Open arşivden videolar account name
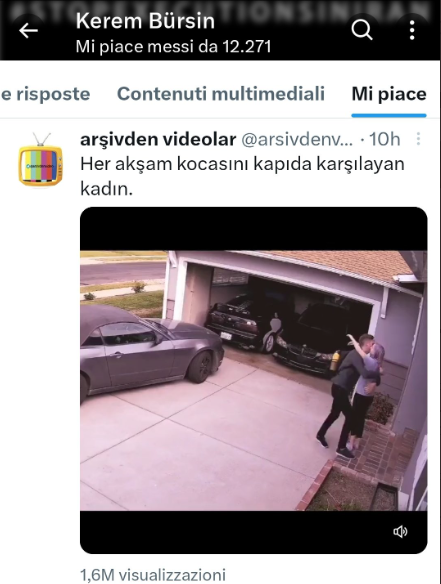This screenshot has height=584, width=441. [158, 139]
